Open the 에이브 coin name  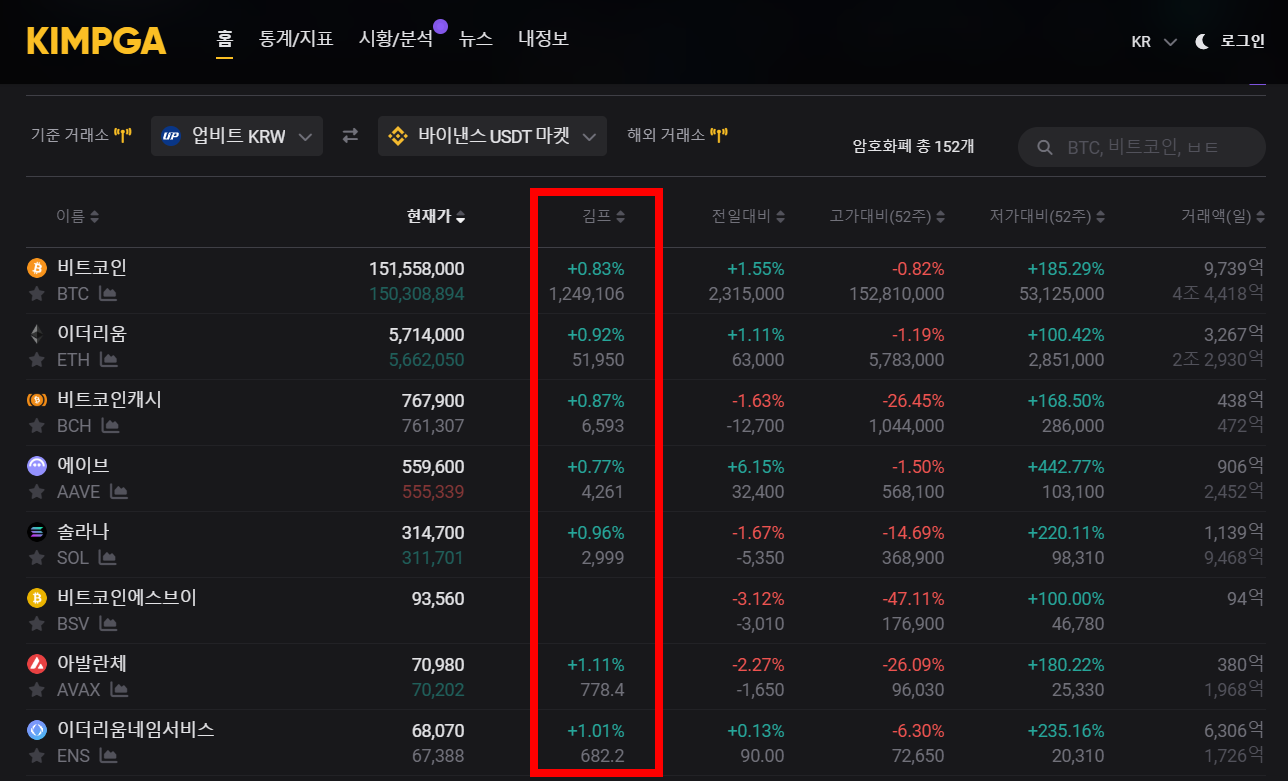click(x=83, y=466)
